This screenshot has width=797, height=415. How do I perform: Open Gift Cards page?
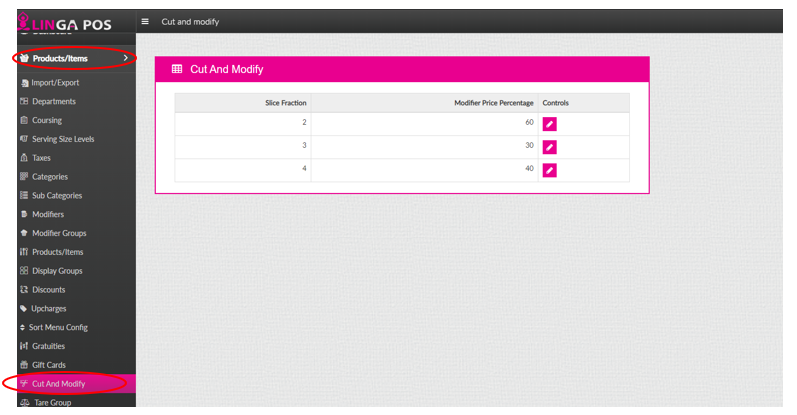tap(49, 365)
